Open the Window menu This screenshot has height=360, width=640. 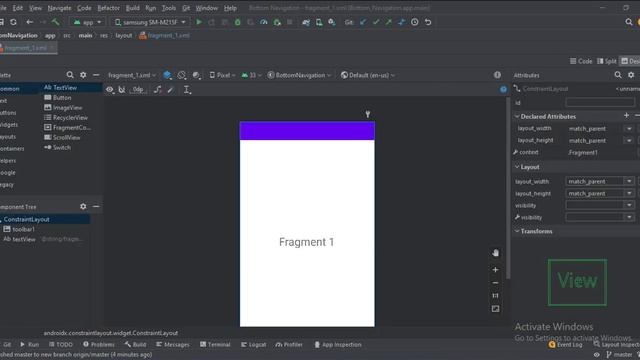(x=207, y=8)
